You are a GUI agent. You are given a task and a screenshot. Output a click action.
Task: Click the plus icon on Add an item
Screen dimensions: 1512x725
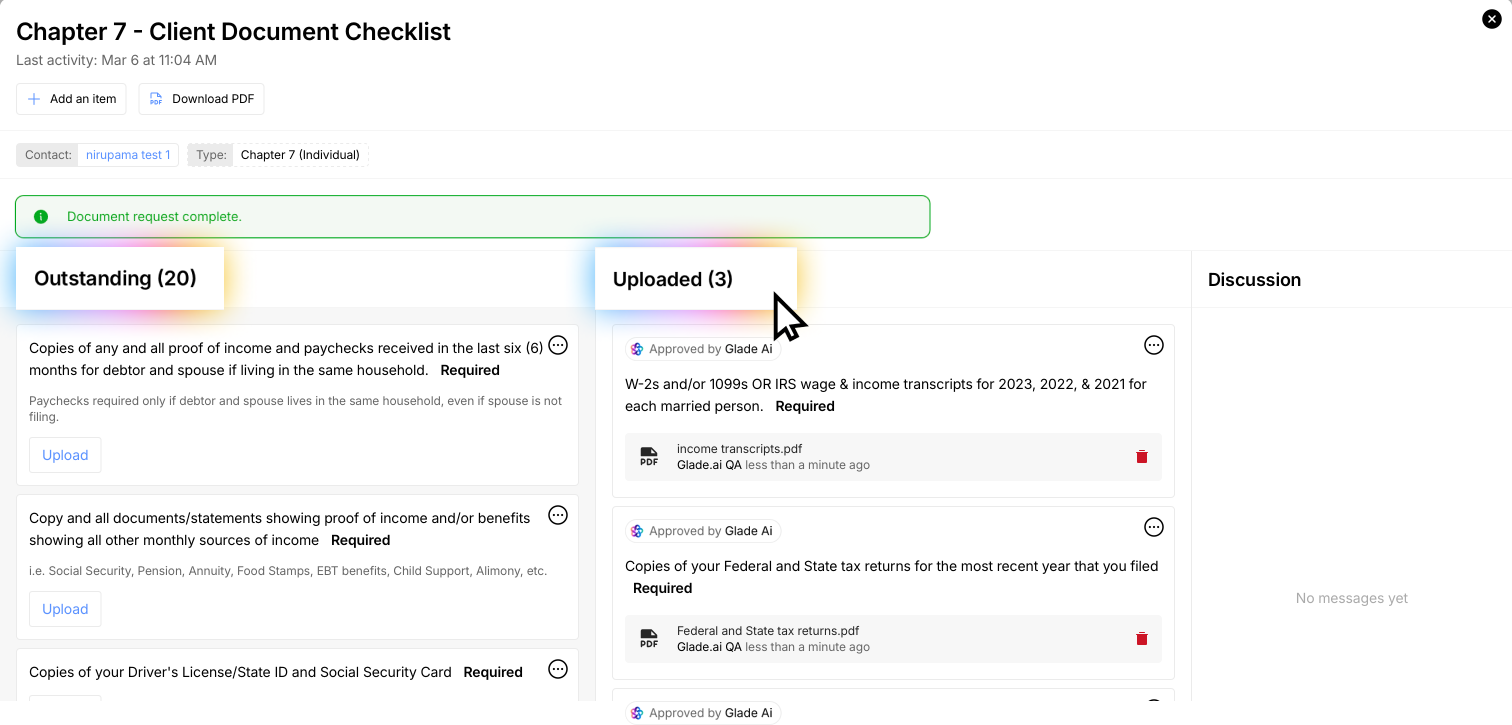click(34, 99)
